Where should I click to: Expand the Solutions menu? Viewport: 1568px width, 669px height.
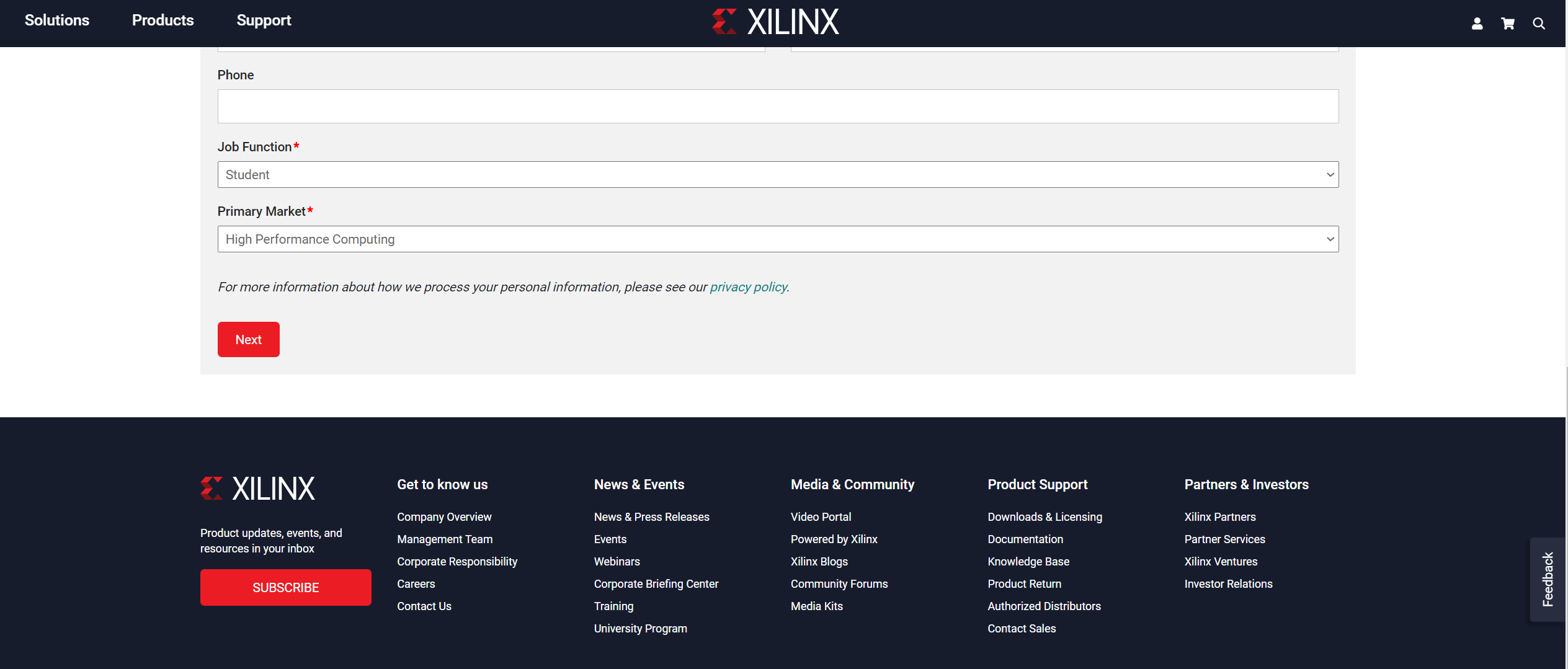(56, 20)
